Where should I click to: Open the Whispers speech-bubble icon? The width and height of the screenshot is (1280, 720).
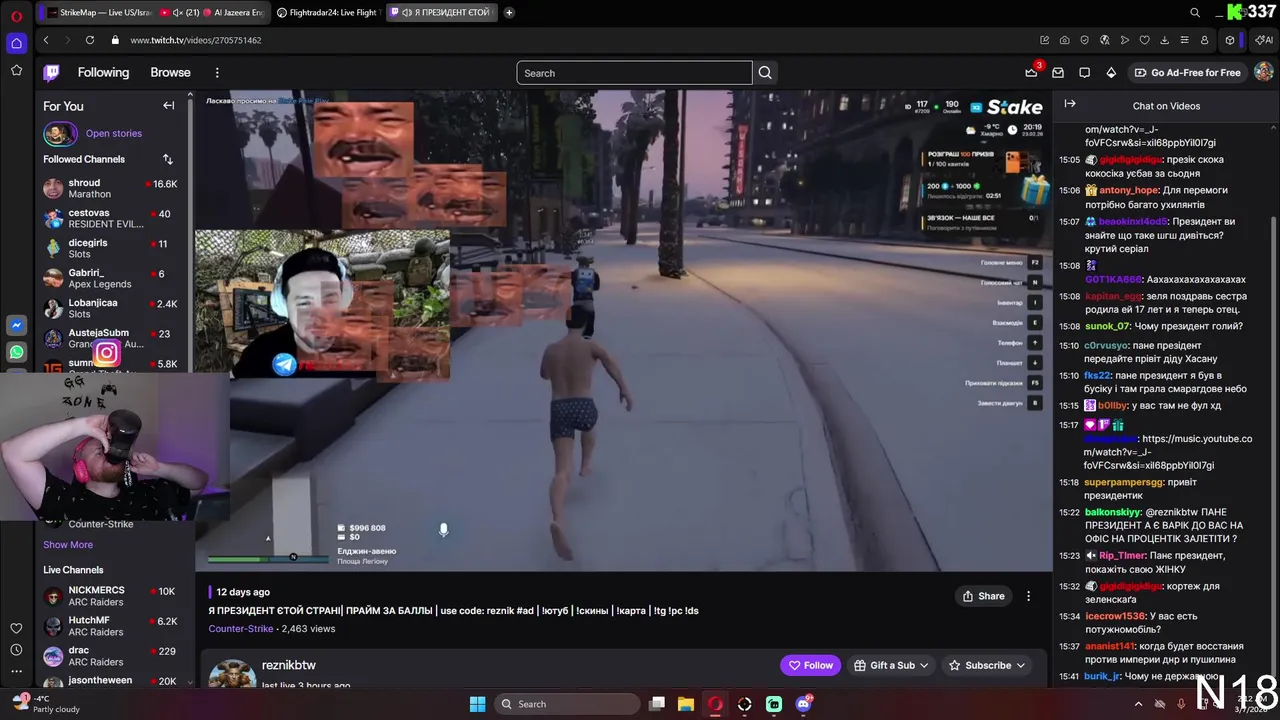(1084, 73)
